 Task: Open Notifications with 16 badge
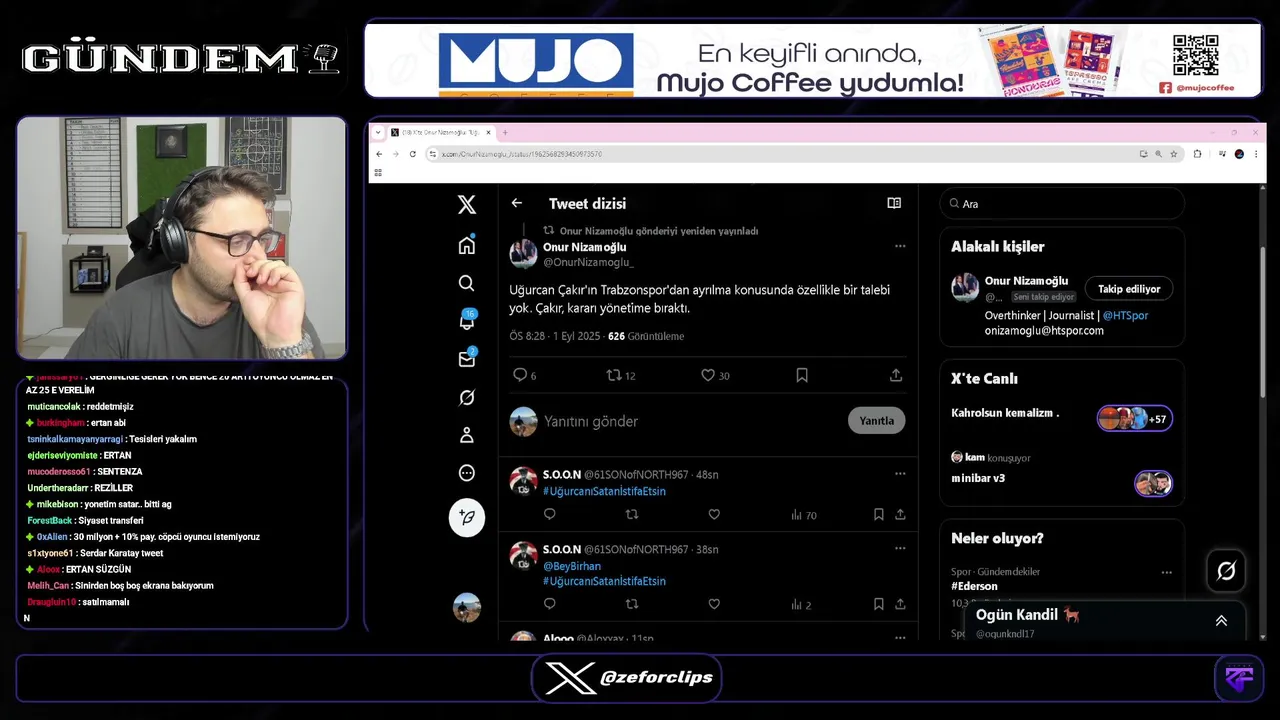click(467, 321)
